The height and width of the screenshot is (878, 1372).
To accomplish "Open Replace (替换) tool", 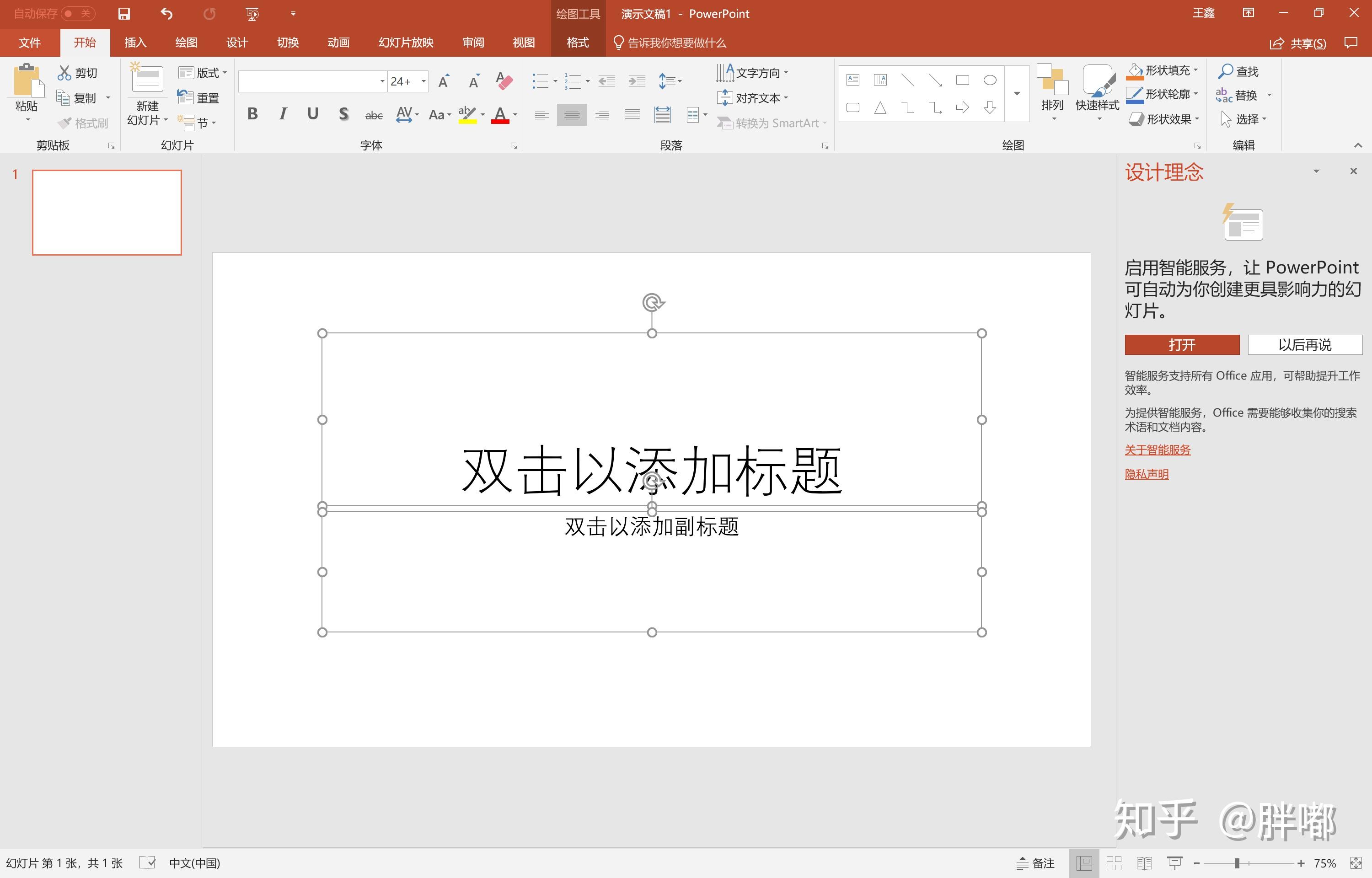I will [1237, 95].
